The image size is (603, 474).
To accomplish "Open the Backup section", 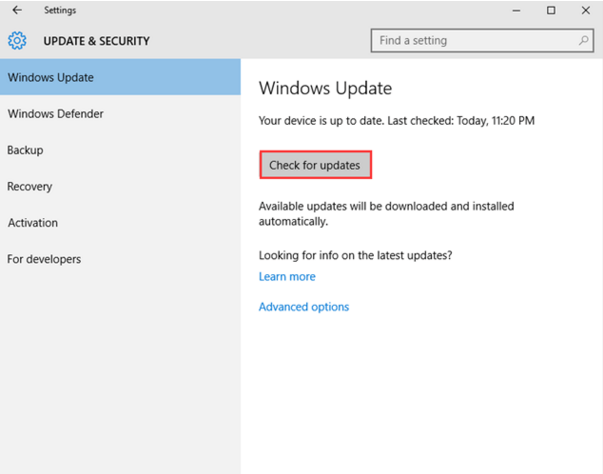I will [x=120, y=150].
